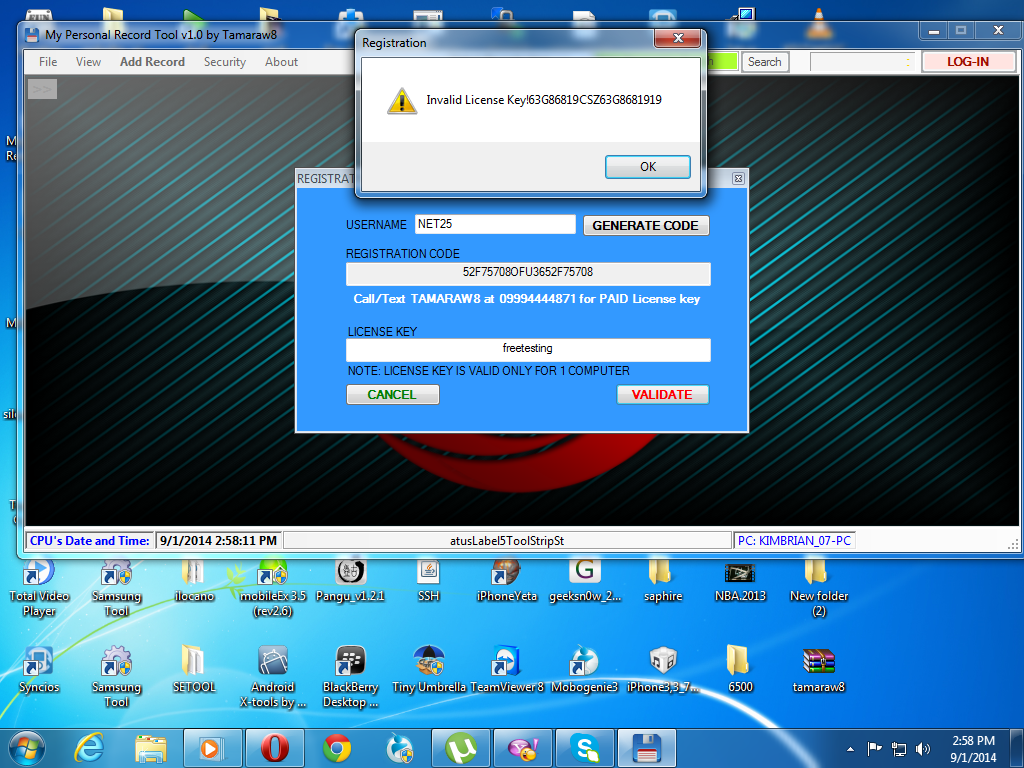
Task: Expand the side panel with the >> button
Action: pos(42,89)
